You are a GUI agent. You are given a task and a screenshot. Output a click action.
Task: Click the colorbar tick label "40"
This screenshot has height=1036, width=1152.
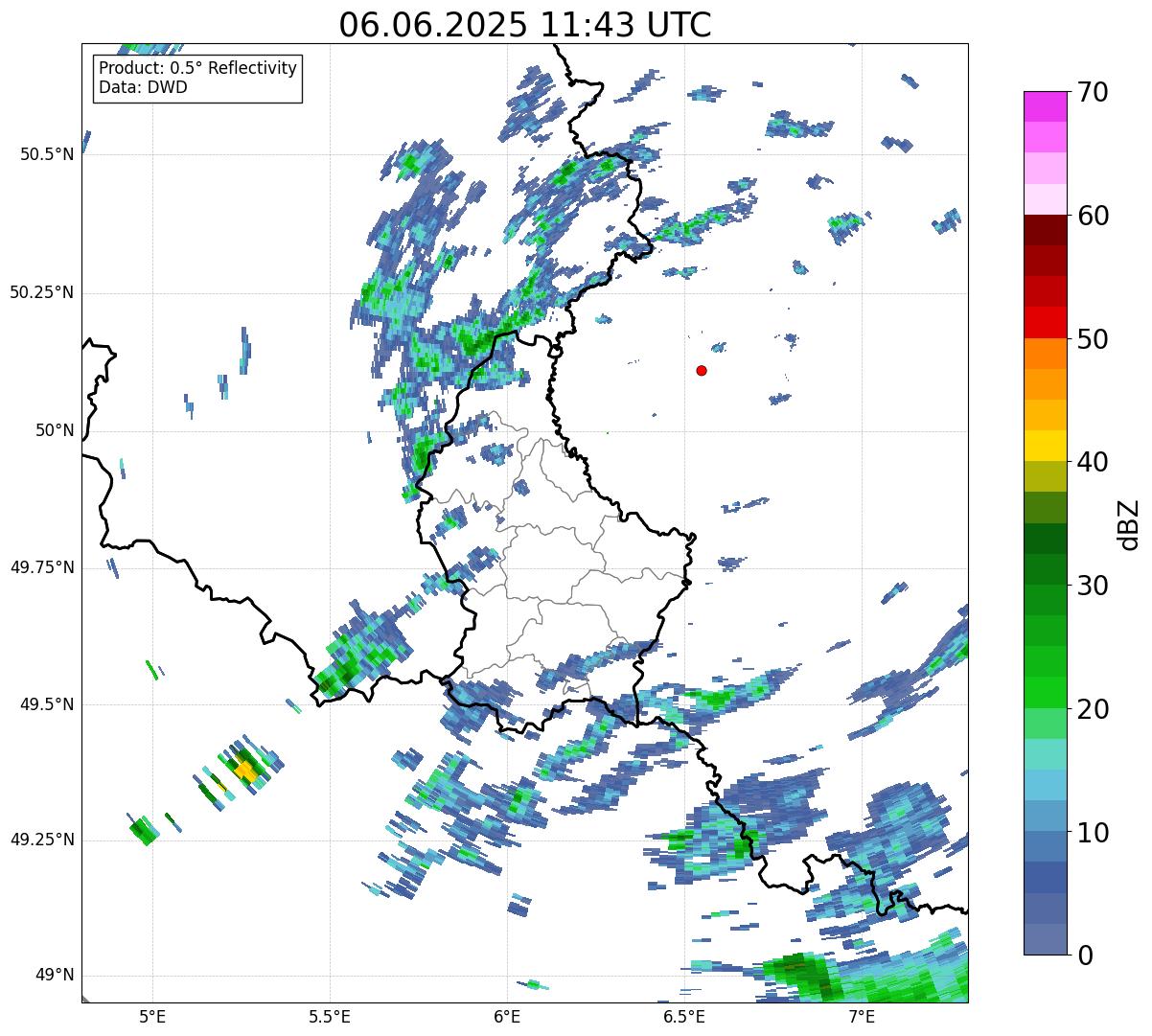1092,462
